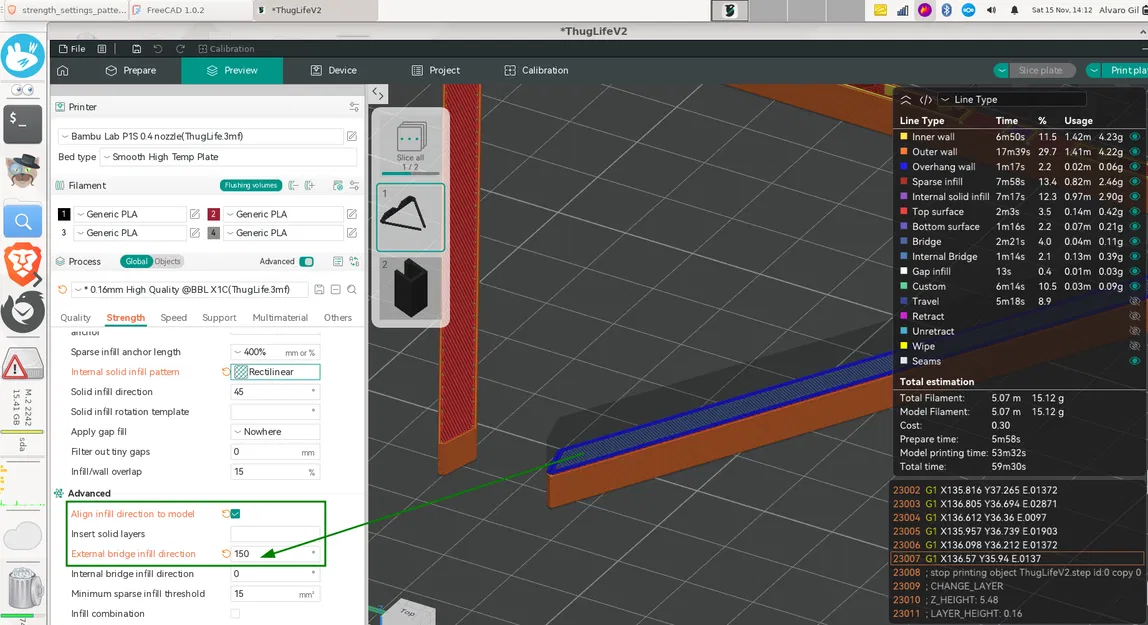Image resolution: width=1148 pixels, height=625 pixels.
Task: Click the Redo icon in the top toolbar
Action: point(180,49)
